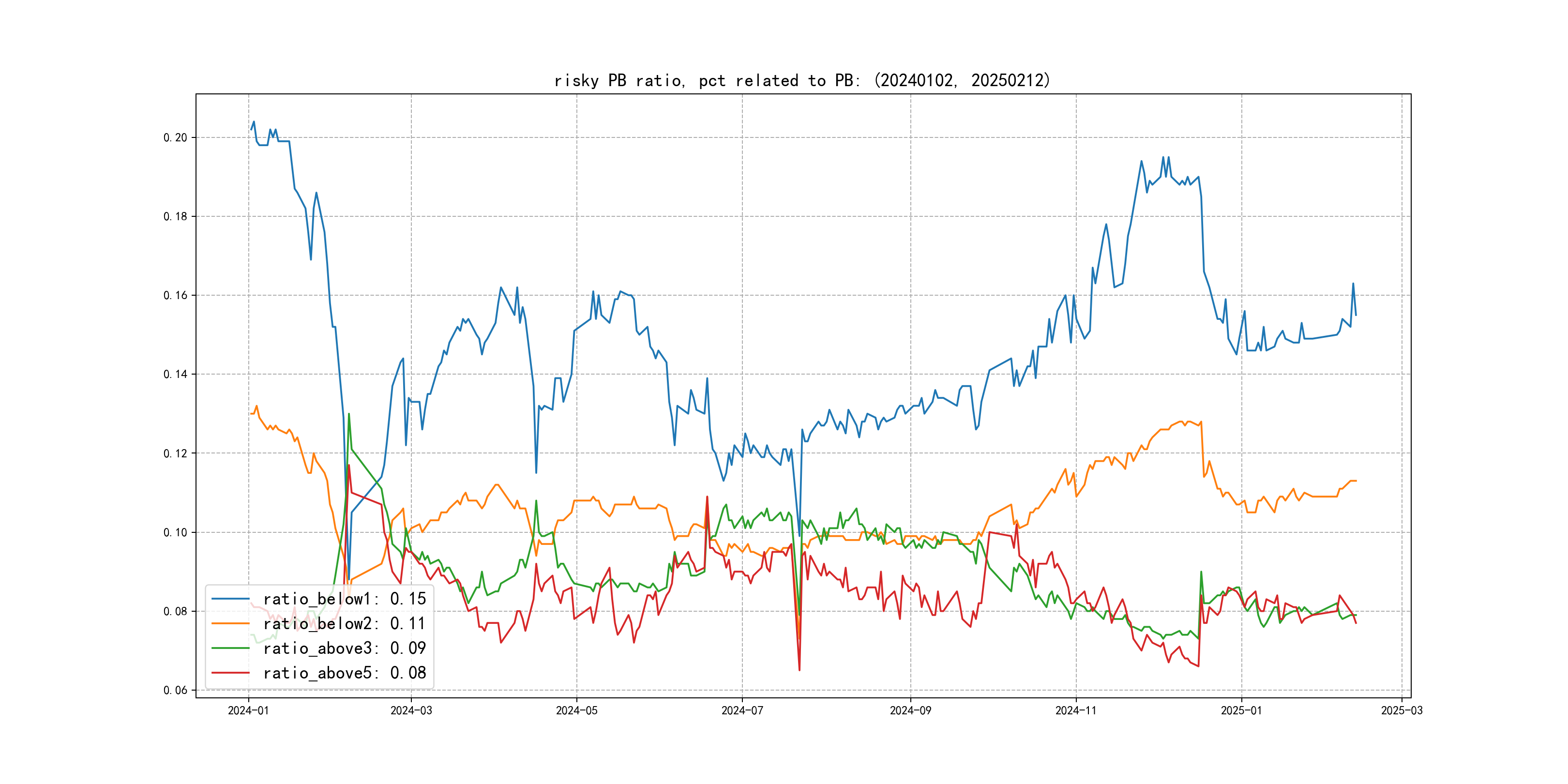The height and width of the screenshot is (784, 1568).
Task: Click the 0.12 y-axis tick label
Action: tap(175, 453)
